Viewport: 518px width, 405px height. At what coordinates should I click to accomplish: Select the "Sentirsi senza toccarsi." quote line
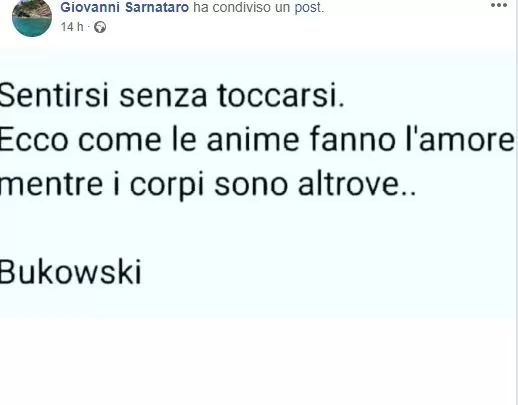pos(172,95)
